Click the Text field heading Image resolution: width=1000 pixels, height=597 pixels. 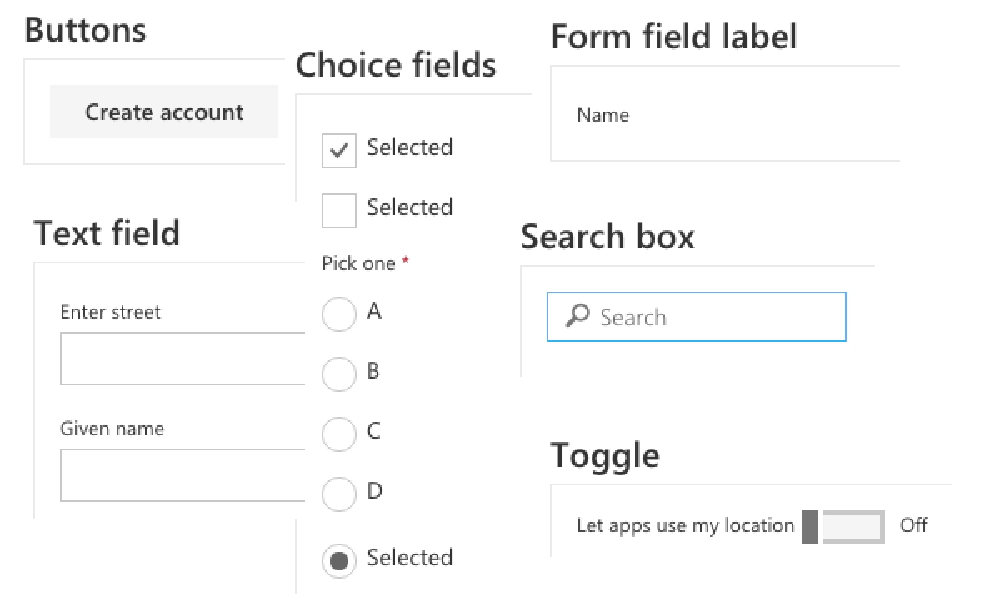[x=107, y=233]
